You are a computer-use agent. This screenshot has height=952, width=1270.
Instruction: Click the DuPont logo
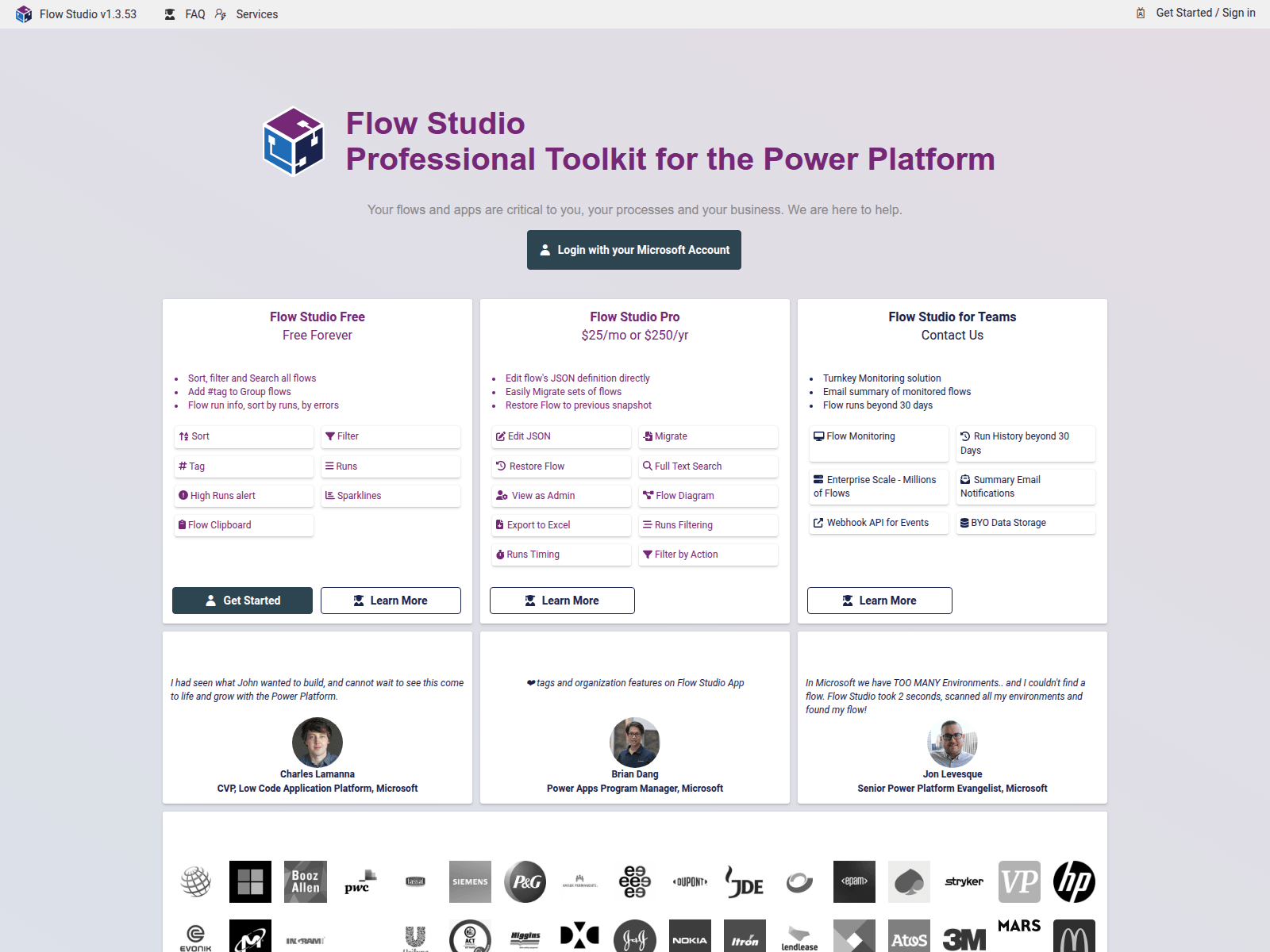tap(690, 881)
